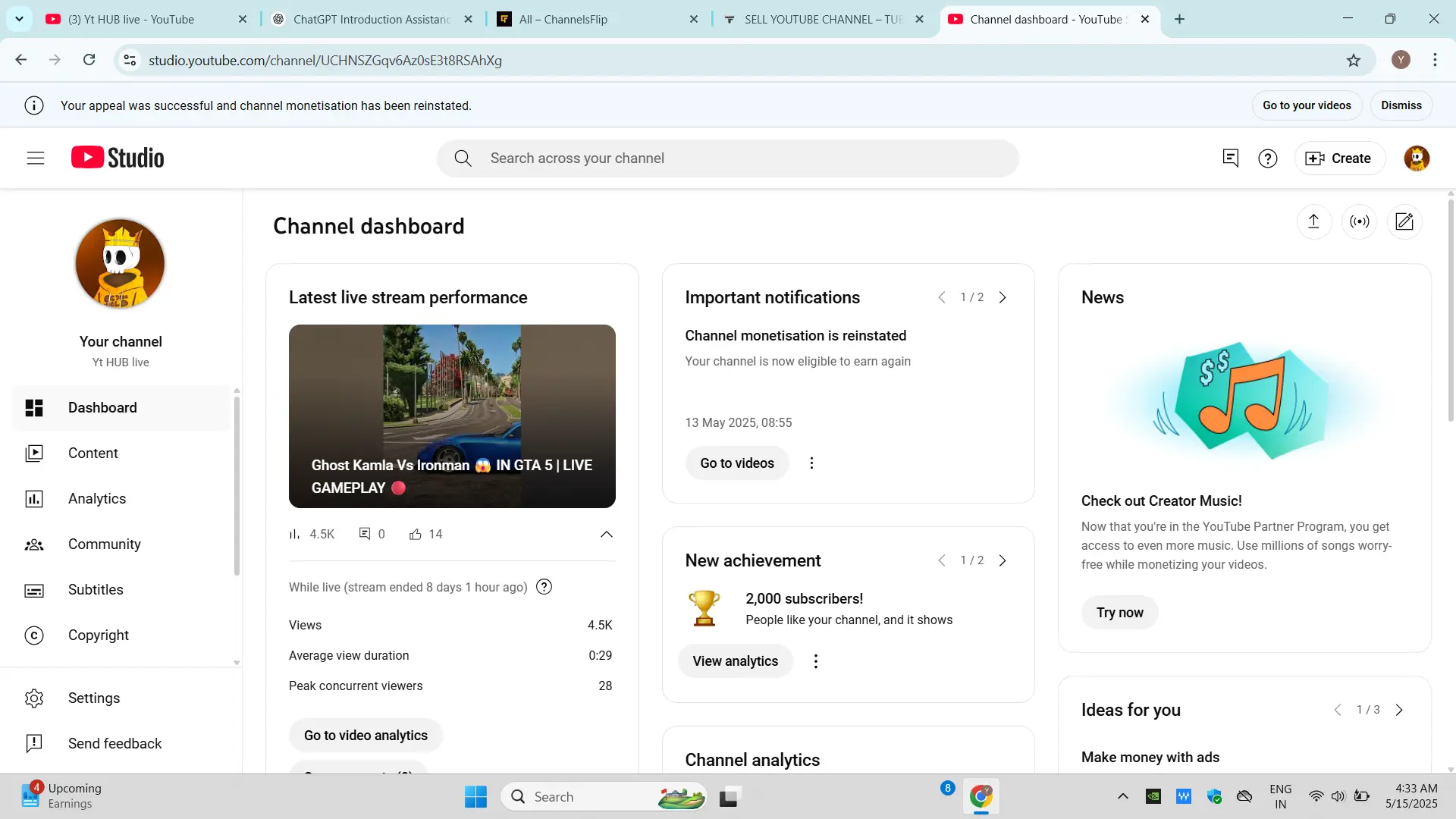This screenshot has width=1456, height=819.
Task: Reload the page with the refresh icon
Action: pyautogui.click(x=89, y=60)
